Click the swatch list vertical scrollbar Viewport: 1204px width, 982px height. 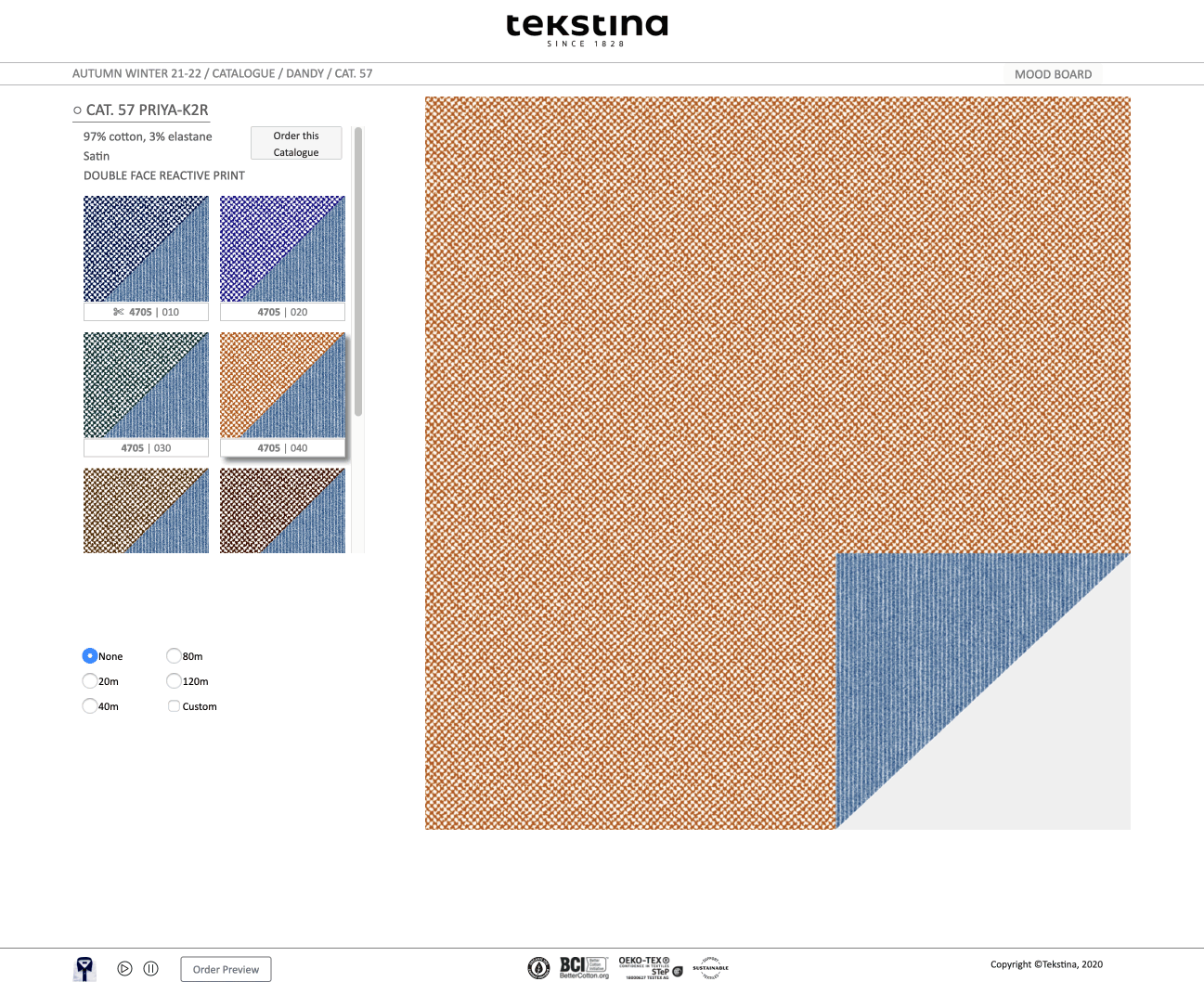pyautogui.click(x=358, y=271)
